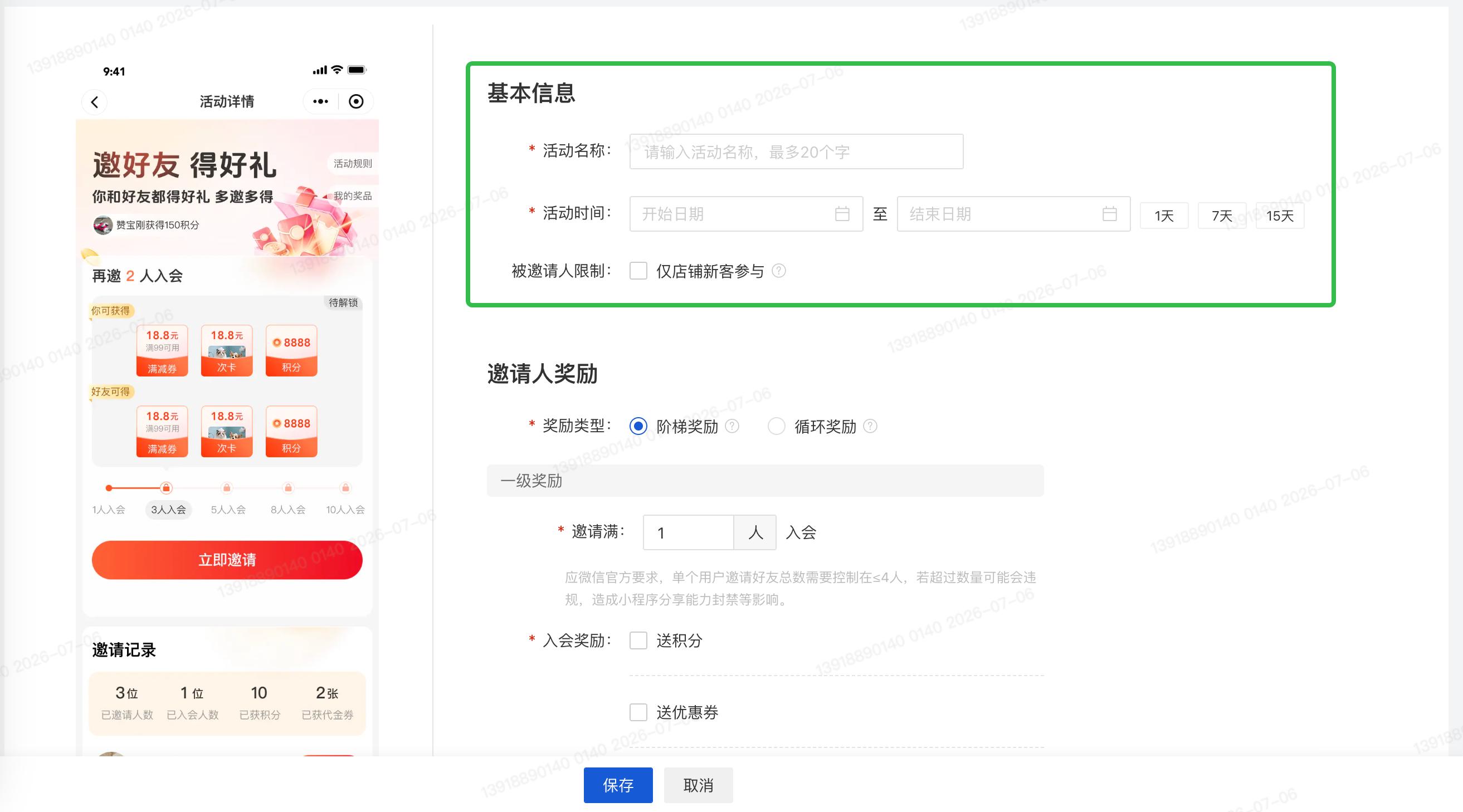1463x812 pixels.
Task: Focus the 活动名称 input field
Action: point(796,151)
